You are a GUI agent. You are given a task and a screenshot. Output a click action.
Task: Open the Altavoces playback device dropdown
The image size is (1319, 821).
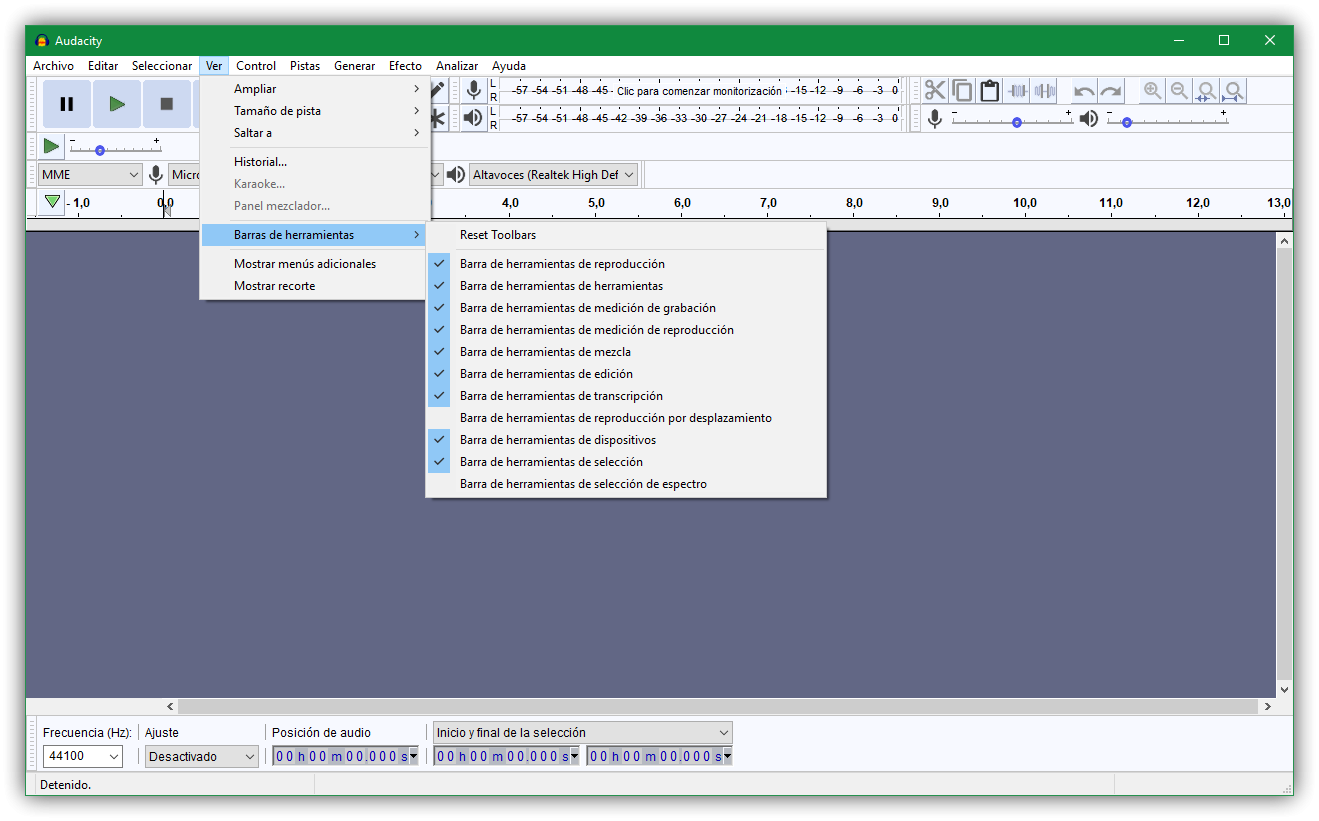click(553, 175)
